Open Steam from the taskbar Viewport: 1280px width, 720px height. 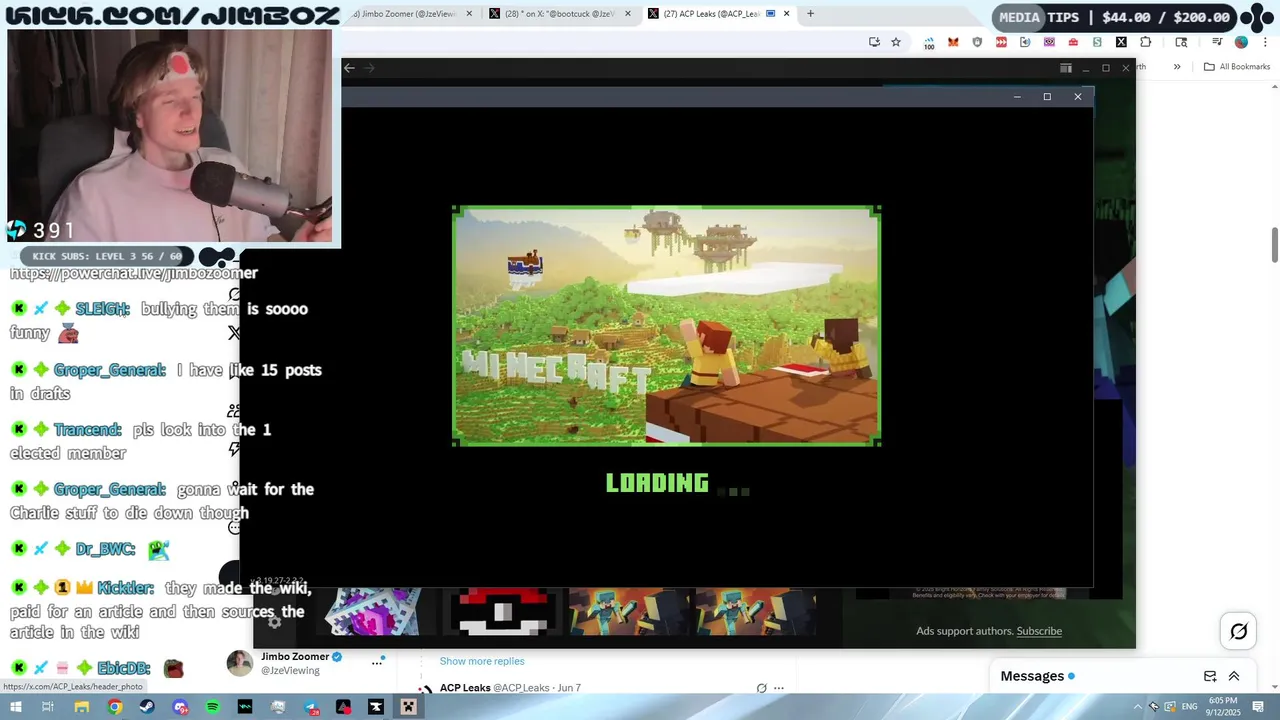(147, 707)
